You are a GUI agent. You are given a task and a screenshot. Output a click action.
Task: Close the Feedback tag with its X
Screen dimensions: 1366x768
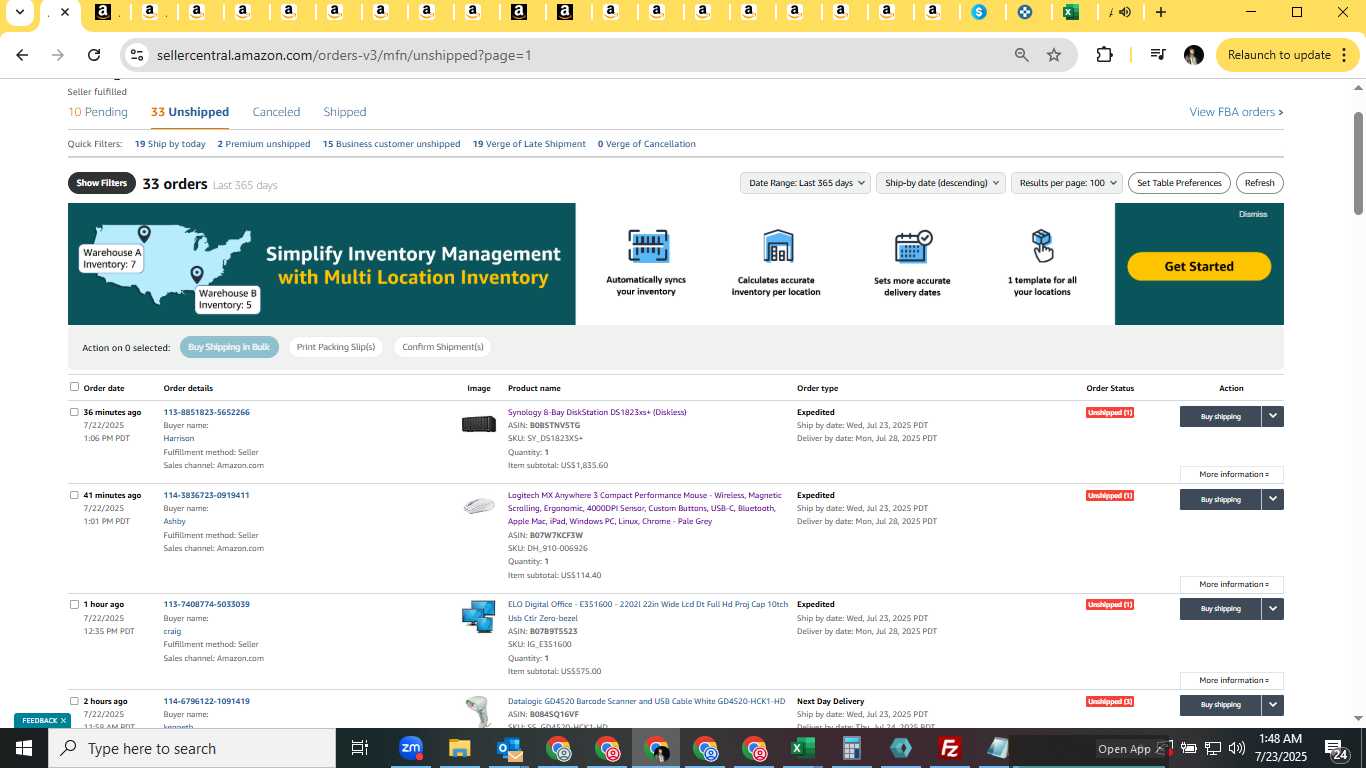click(63, 720)
